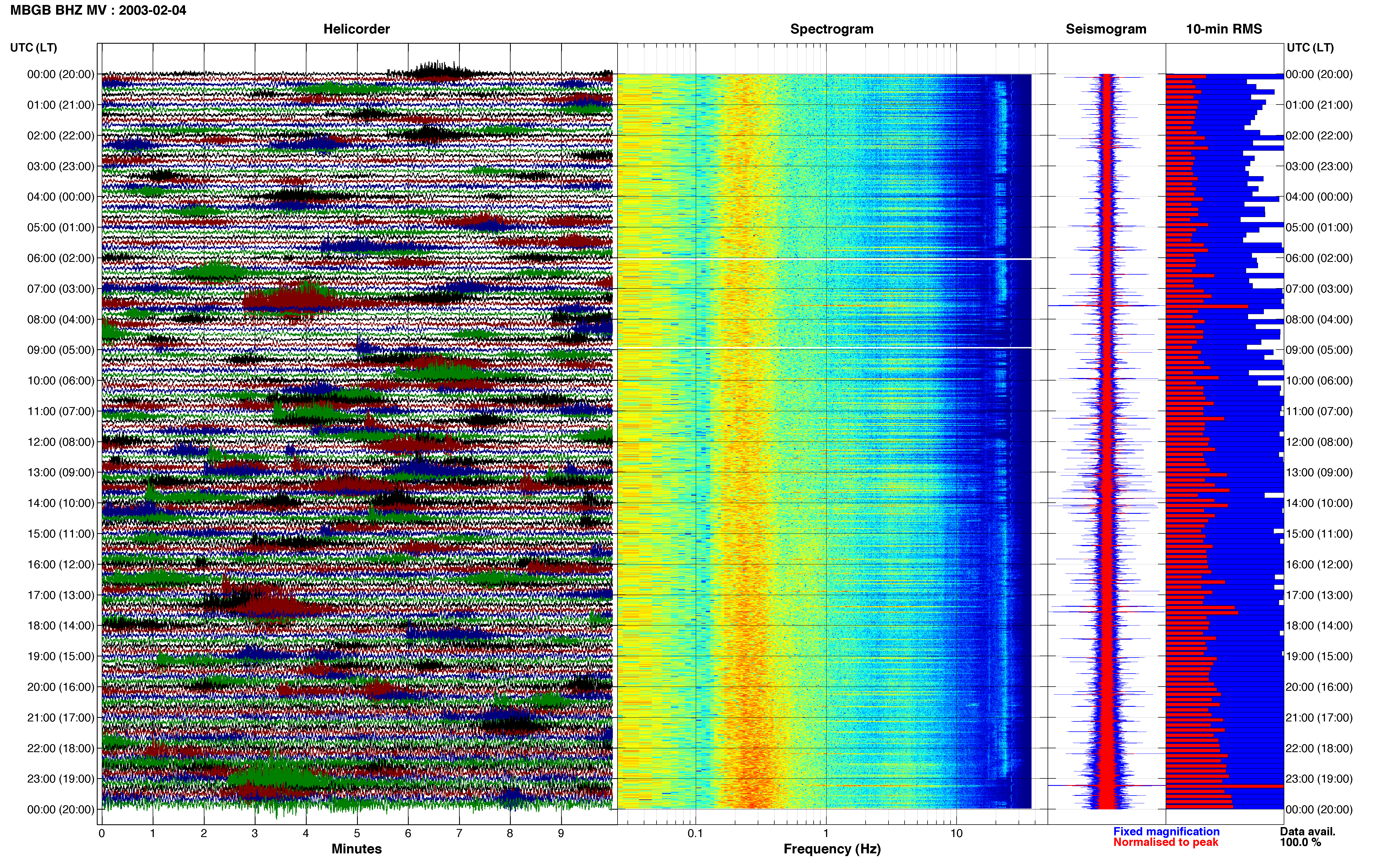The height and width of the screenshot is (868, 1388).
Task: Click the 'Seismogram' panel heading
Action: coord(1106,29)
